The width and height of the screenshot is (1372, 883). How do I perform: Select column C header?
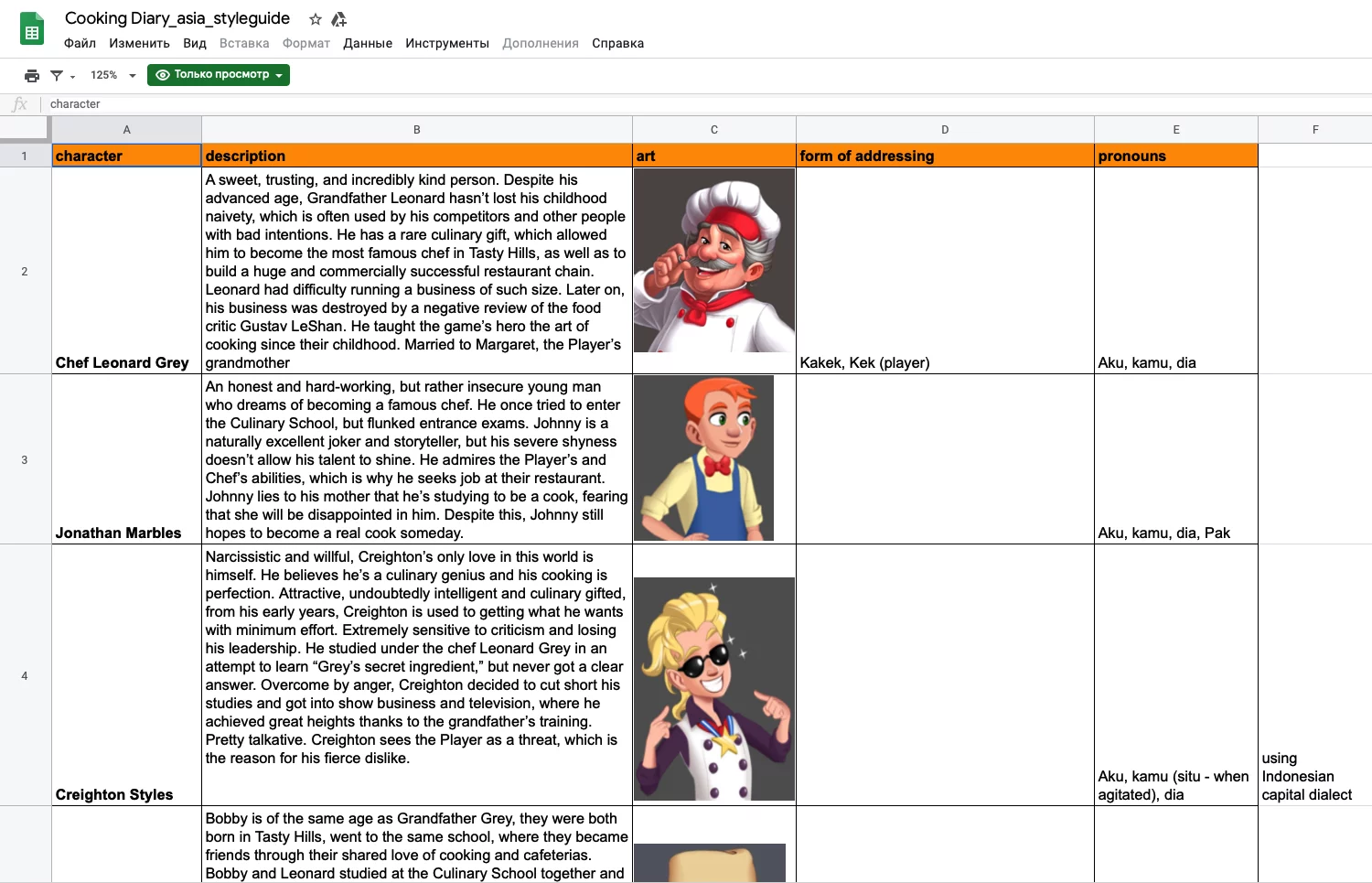pyautogui.click(x=713, y=130)
